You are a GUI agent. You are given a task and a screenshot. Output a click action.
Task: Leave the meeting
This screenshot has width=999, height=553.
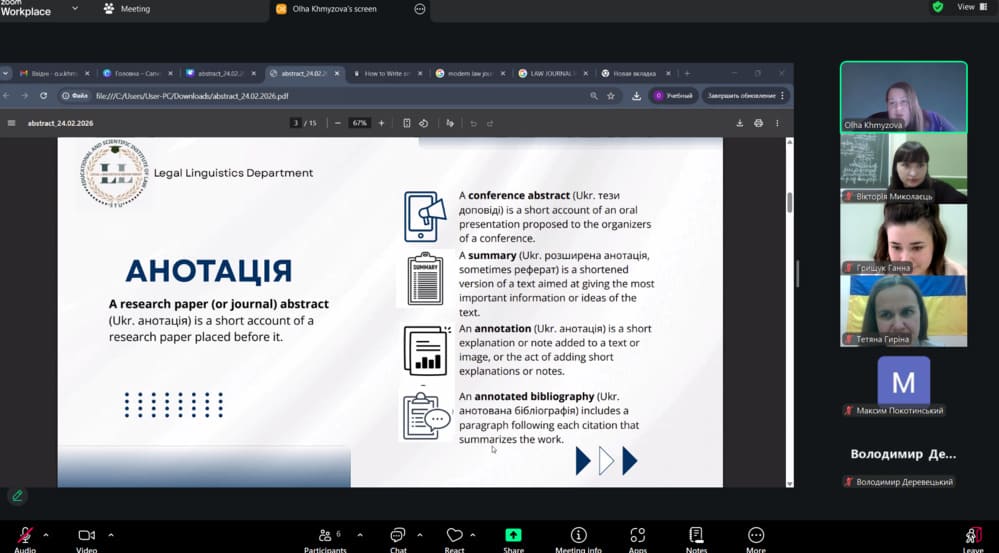973,537
